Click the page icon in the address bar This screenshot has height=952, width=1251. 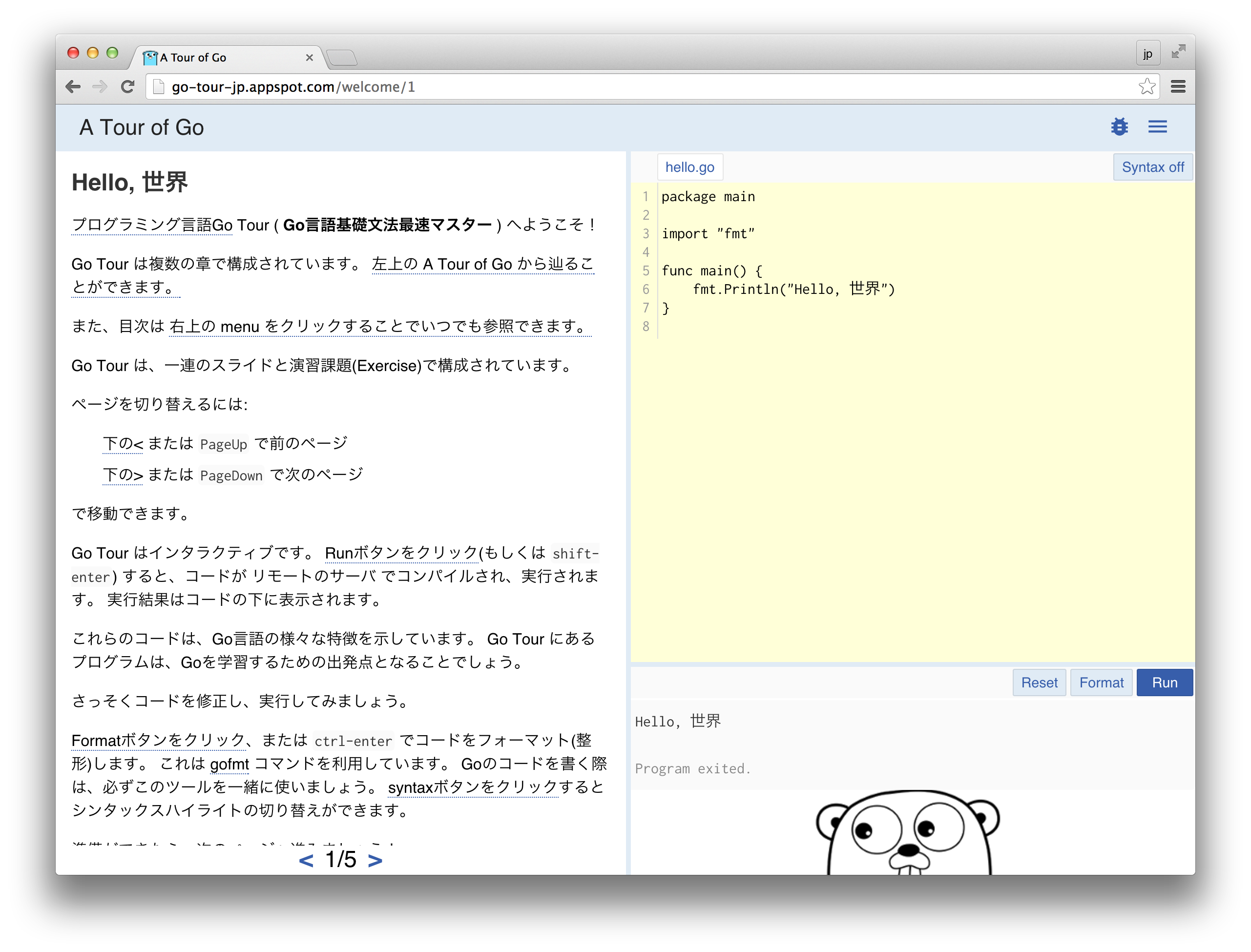point(159,87)
